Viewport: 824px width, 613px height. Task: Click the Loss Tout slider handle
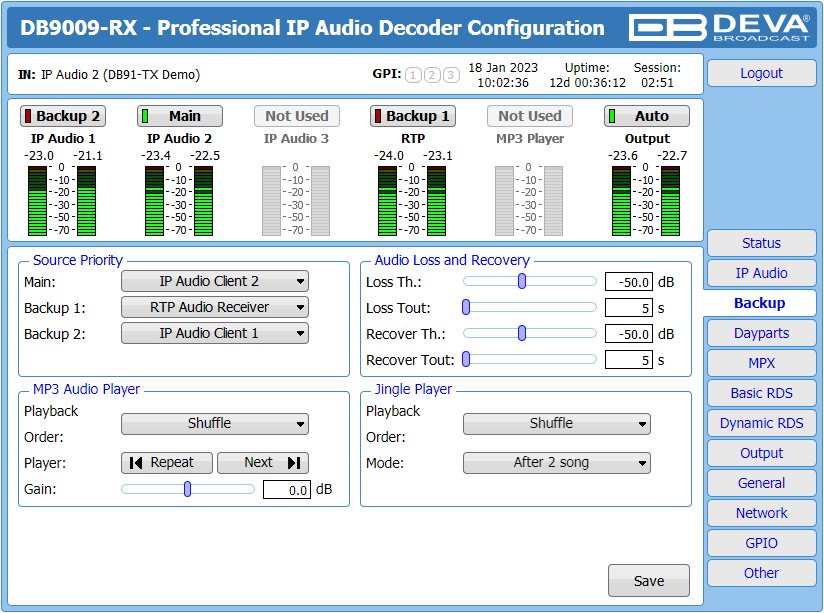[x=466, y=307]
